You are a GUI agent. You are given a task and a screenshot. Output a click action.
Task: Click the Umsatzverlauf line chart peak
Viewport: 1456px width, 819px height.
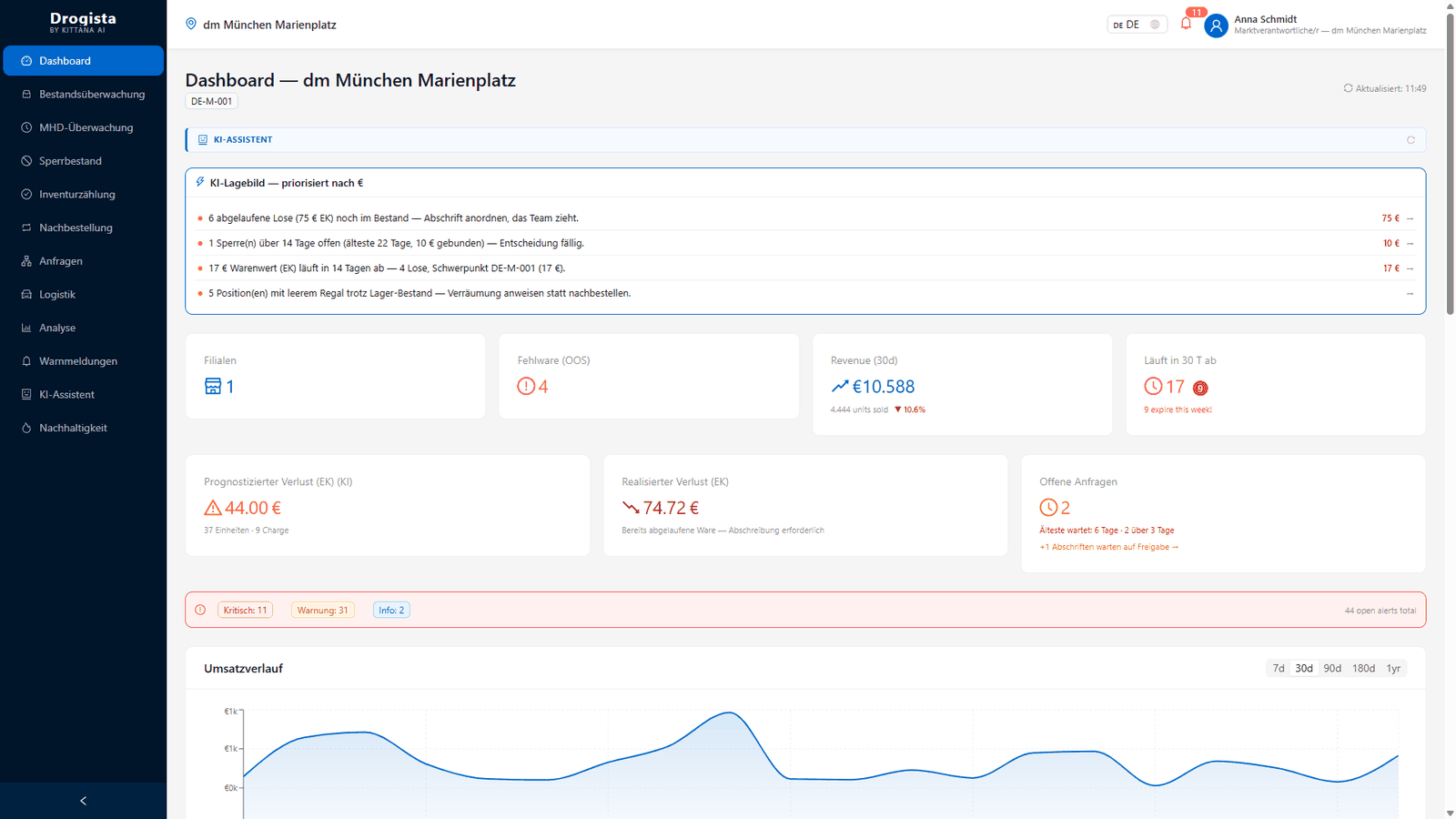728,713
